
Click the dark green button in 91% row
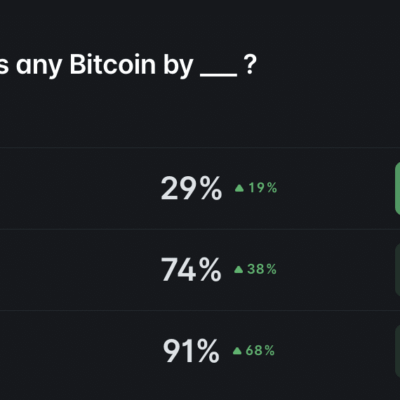coord(397,351)
